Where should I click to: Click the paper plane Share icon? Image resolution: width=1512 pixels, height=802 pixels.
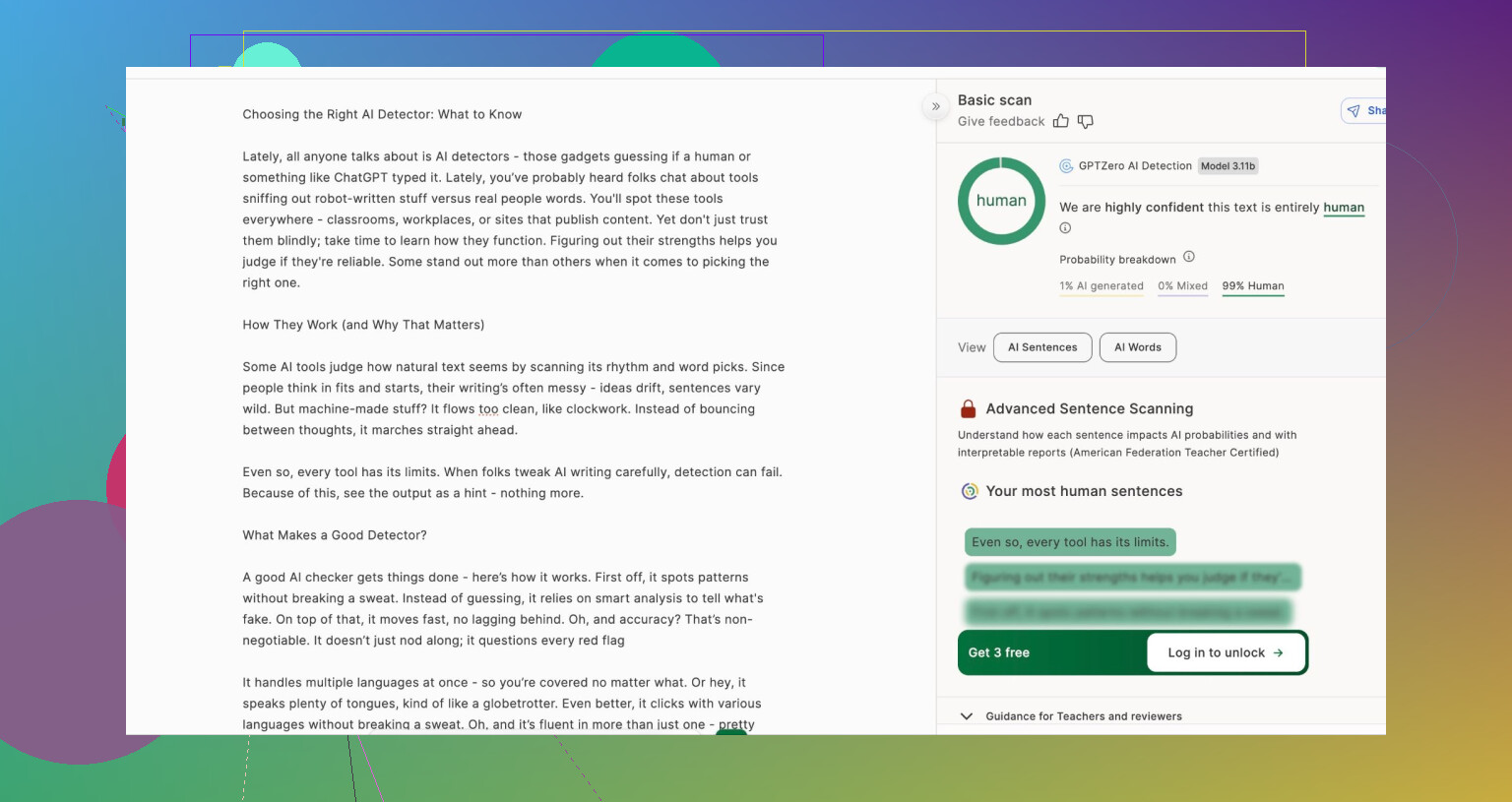1354,111
